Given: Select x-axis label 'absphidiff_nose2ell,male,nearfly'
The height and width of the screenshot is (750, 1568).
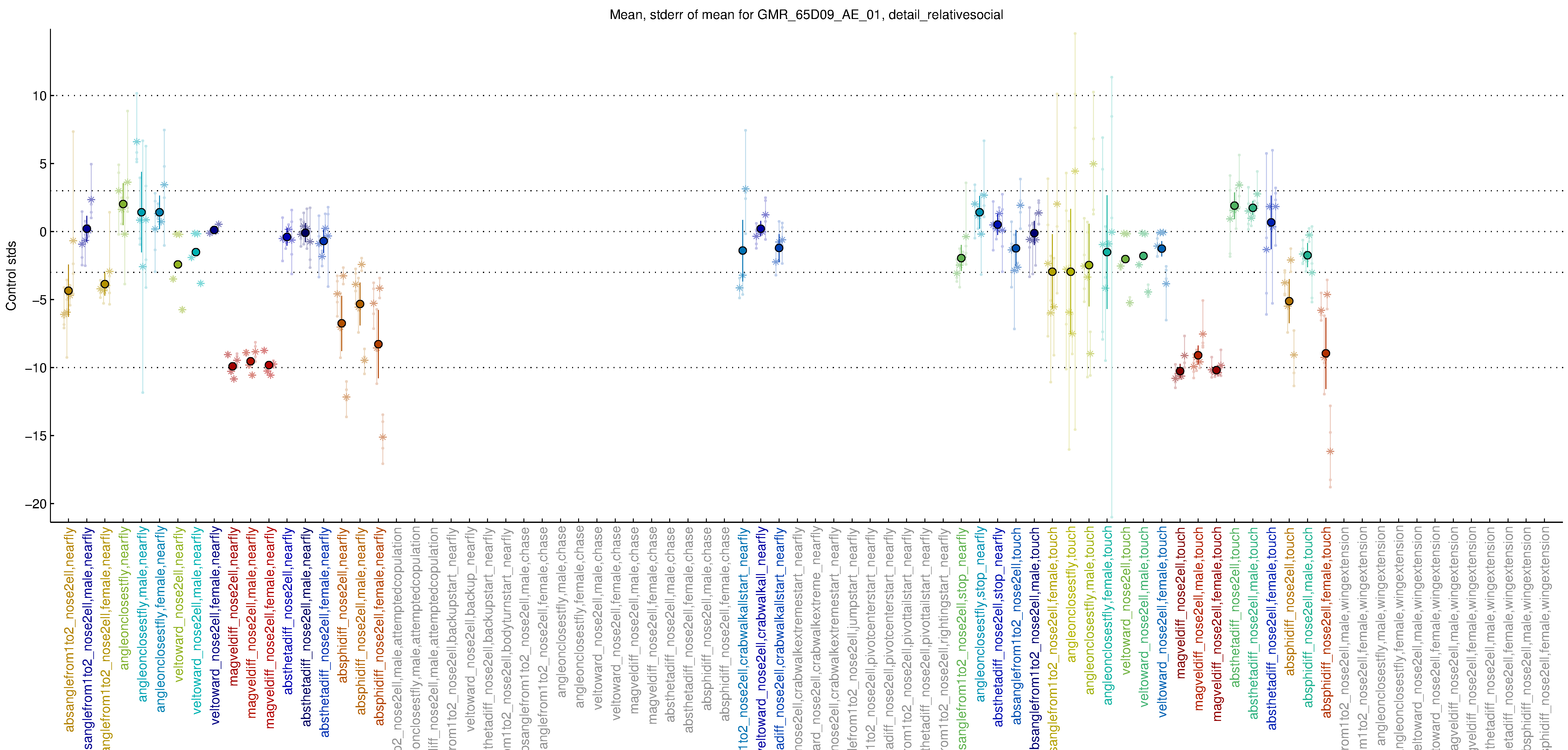Looking at the screenshot, I should [361, 621].
